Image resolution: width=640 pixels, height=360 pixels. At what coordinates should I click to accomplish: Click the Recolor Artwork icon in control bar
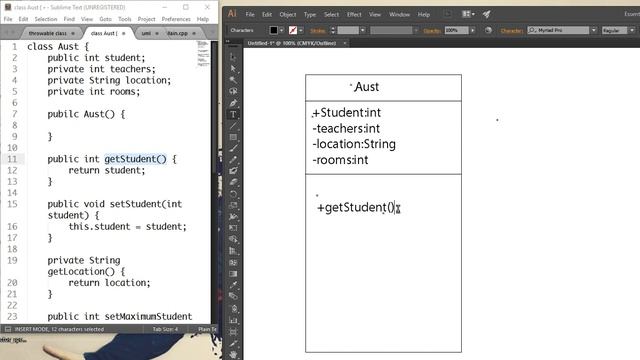tap(488, 30)
